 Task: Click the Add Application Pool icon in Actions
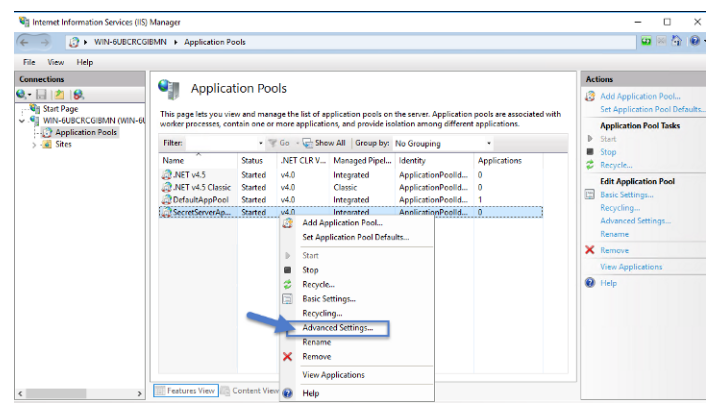click(590, 96)
